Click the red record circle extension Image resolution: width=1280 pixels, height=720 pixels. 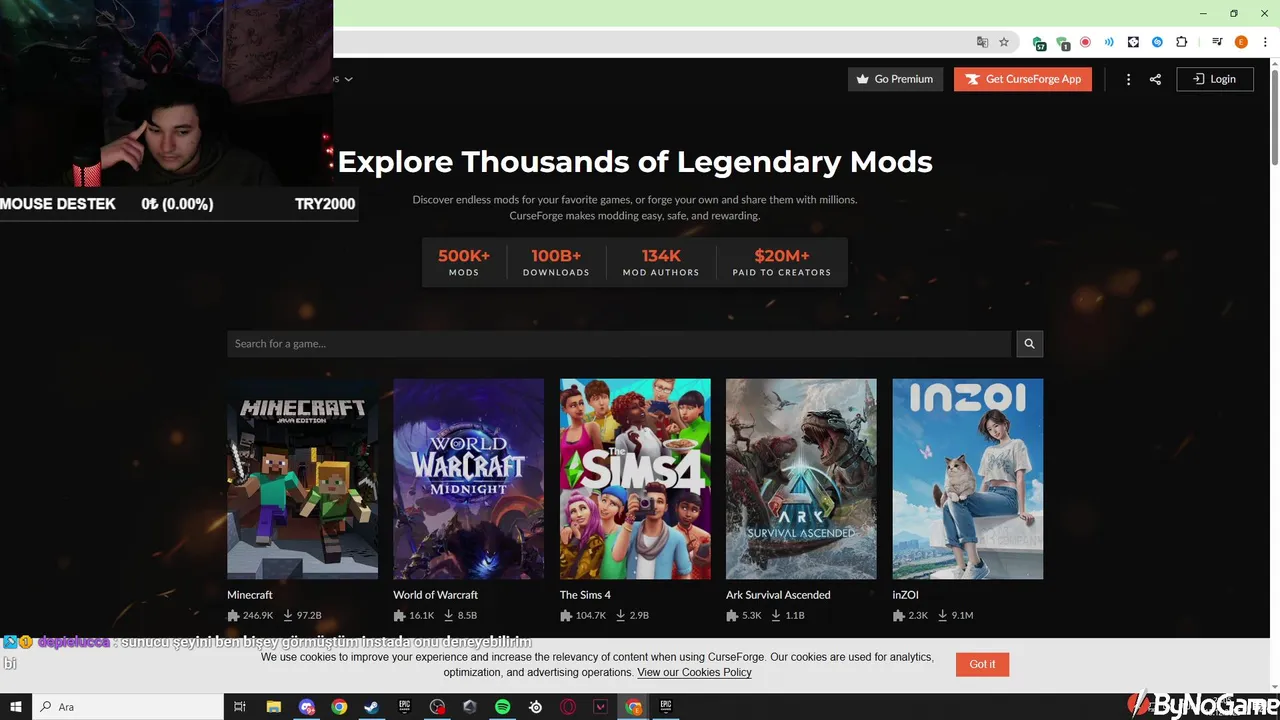(x=1085, y=42)
